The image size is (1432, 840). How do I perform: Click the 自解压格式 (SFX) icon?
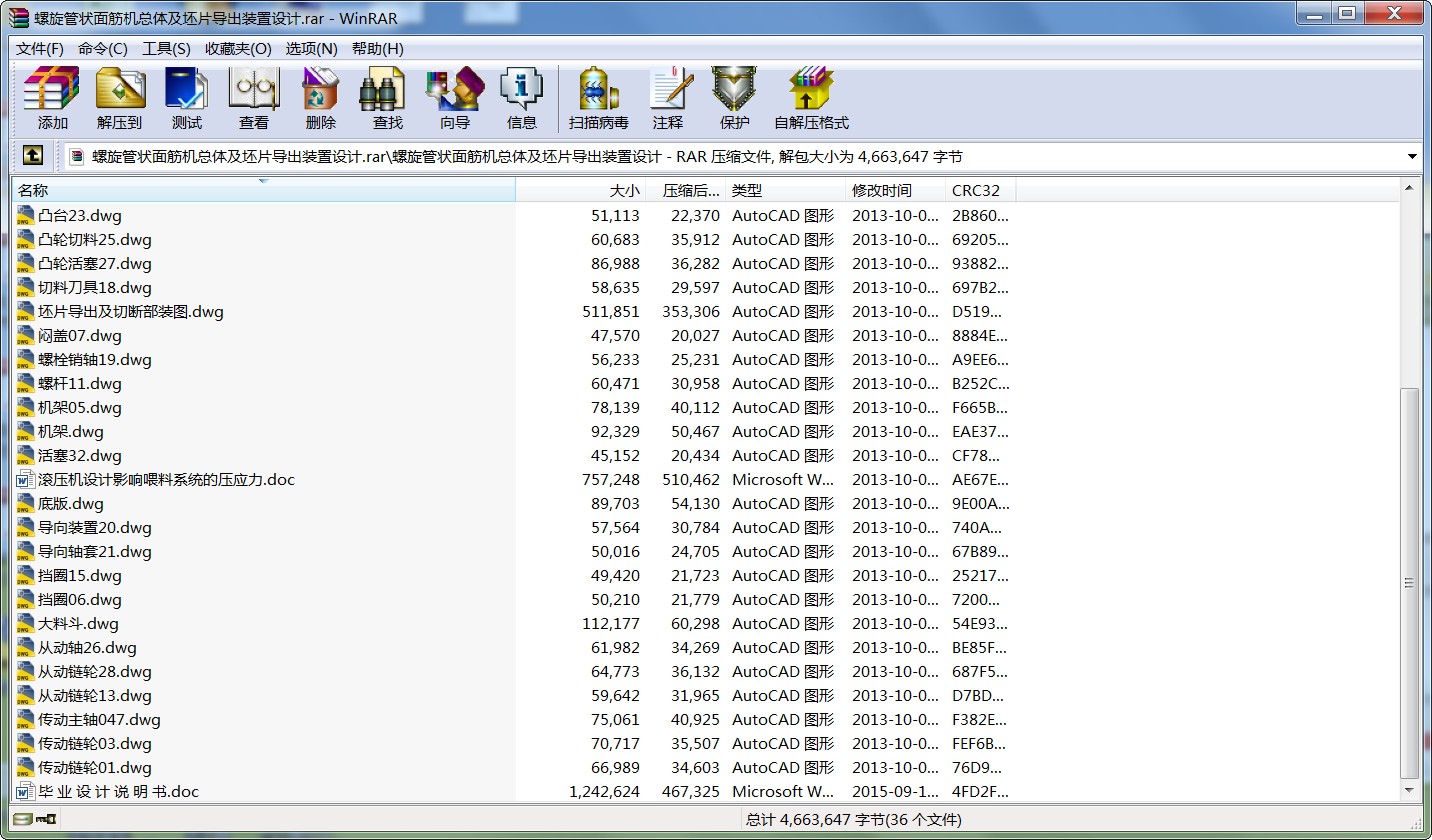tap(811, 98)
